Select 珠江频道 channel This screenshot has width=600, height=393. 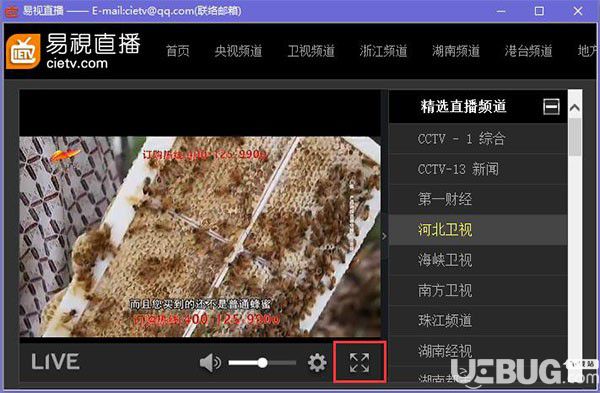478,321
